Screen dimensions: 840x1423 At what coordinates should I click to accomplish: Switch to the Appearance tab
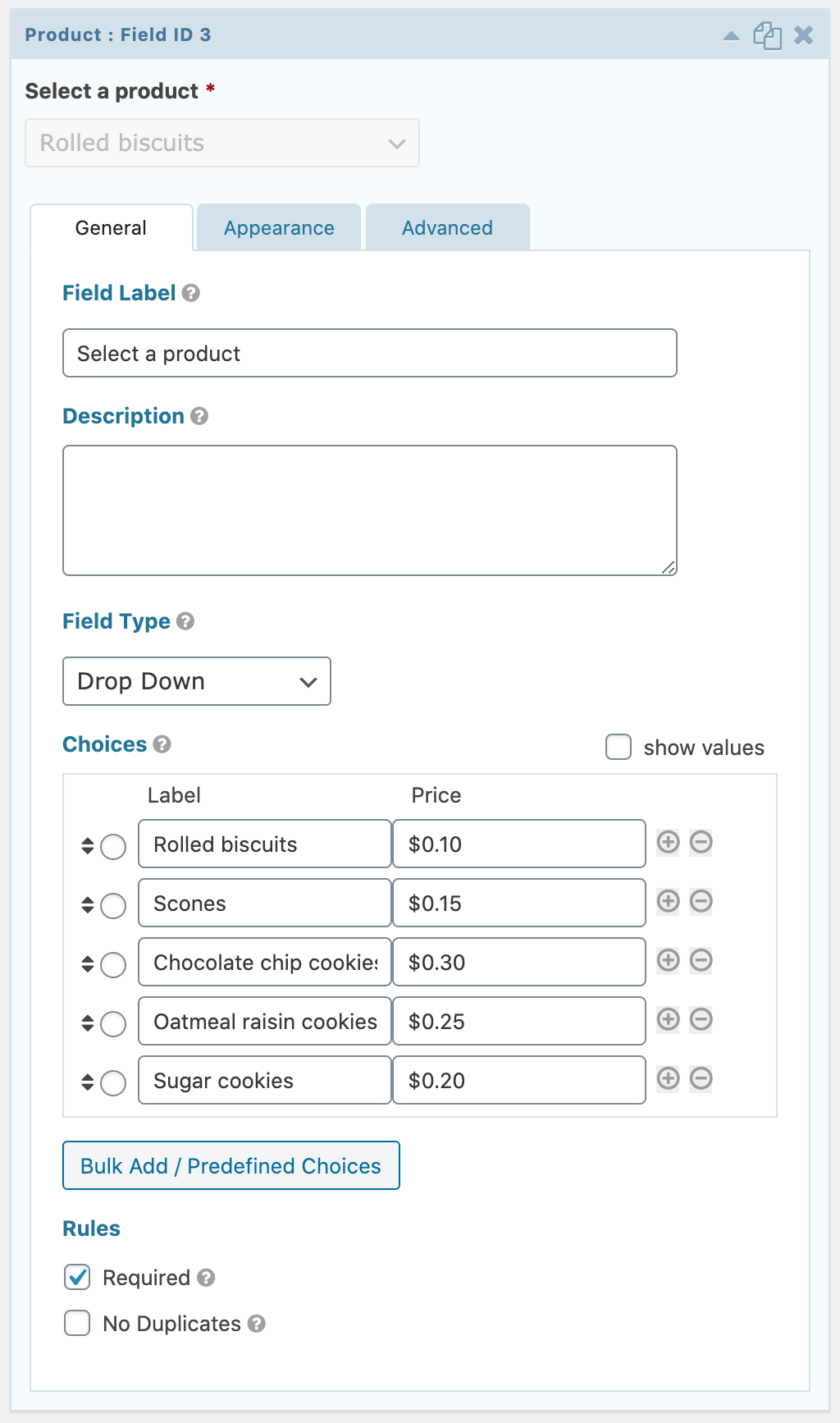278,227
